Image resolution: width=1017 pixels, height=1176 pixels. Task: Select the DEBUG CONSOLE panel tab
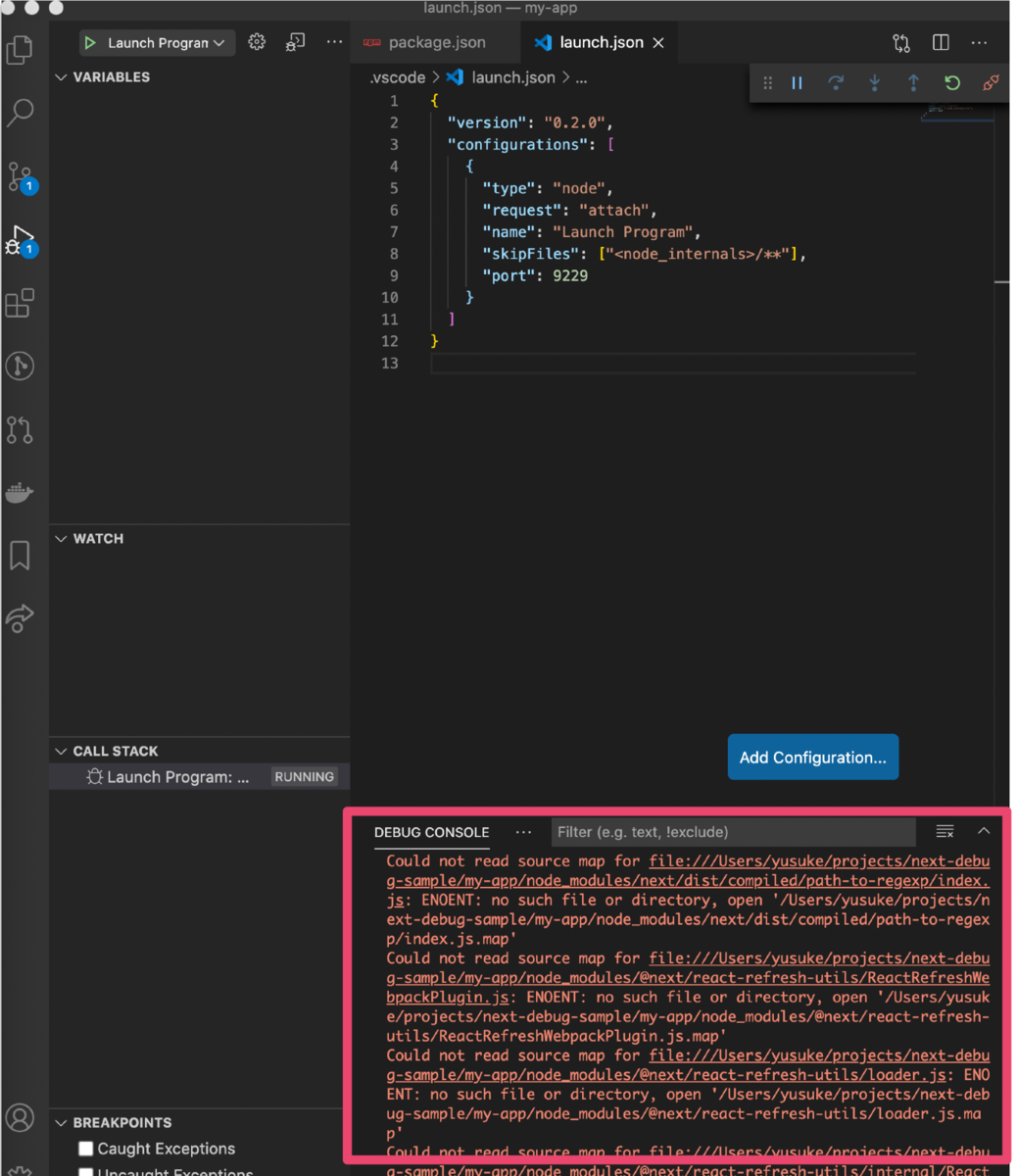click(431, 832)
